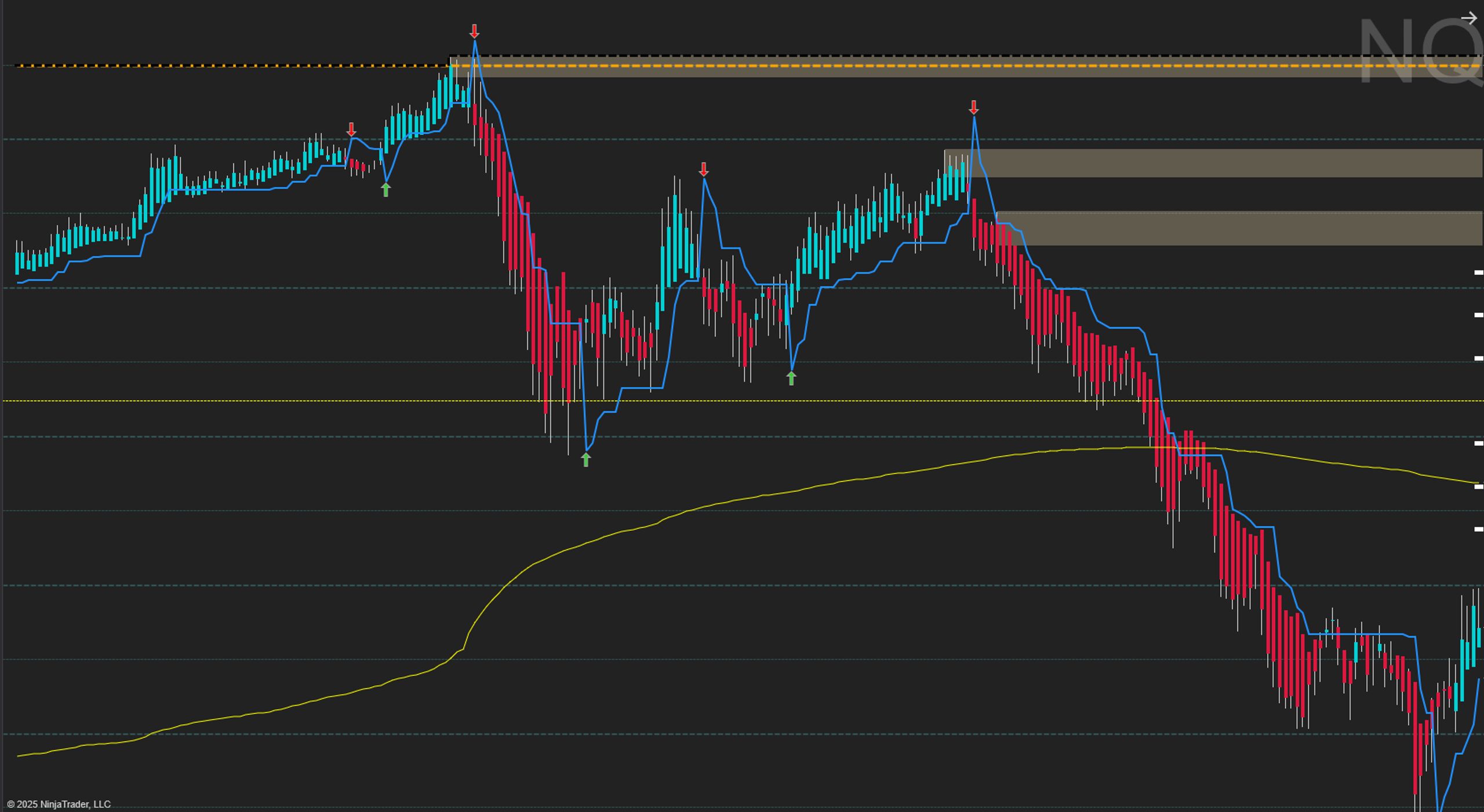Select the rightmost green buy arrow
Image resolution: width=1484 pixels, height=812 pixels.
coord(791,378)
